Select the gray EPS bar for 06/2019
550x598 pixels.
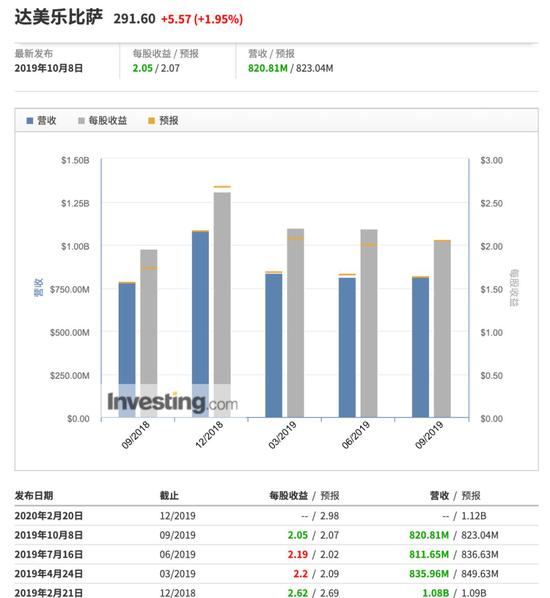point(369,323)
